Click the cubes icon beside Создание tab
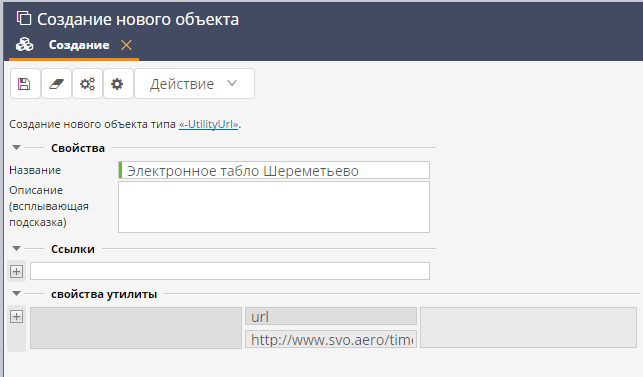The width and height of the screenshot is (643, 377). [25, 44]
